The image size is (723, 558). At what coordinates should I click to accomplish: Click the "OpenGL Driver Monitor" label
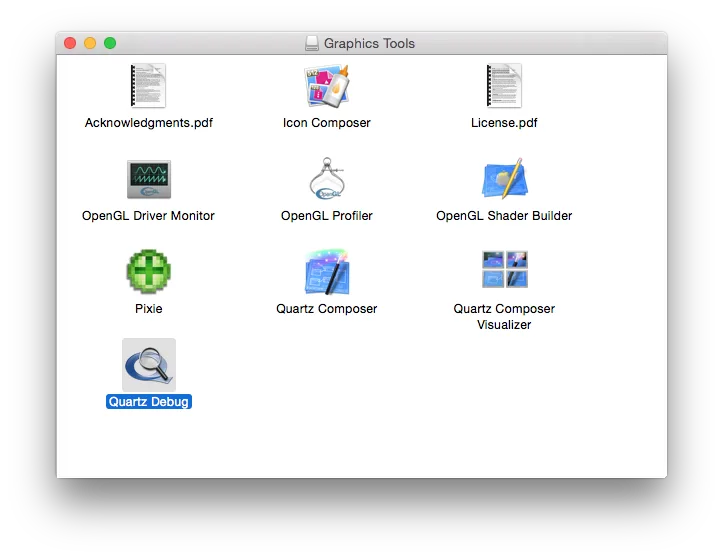pyautogui.click(x=148, y=216)
